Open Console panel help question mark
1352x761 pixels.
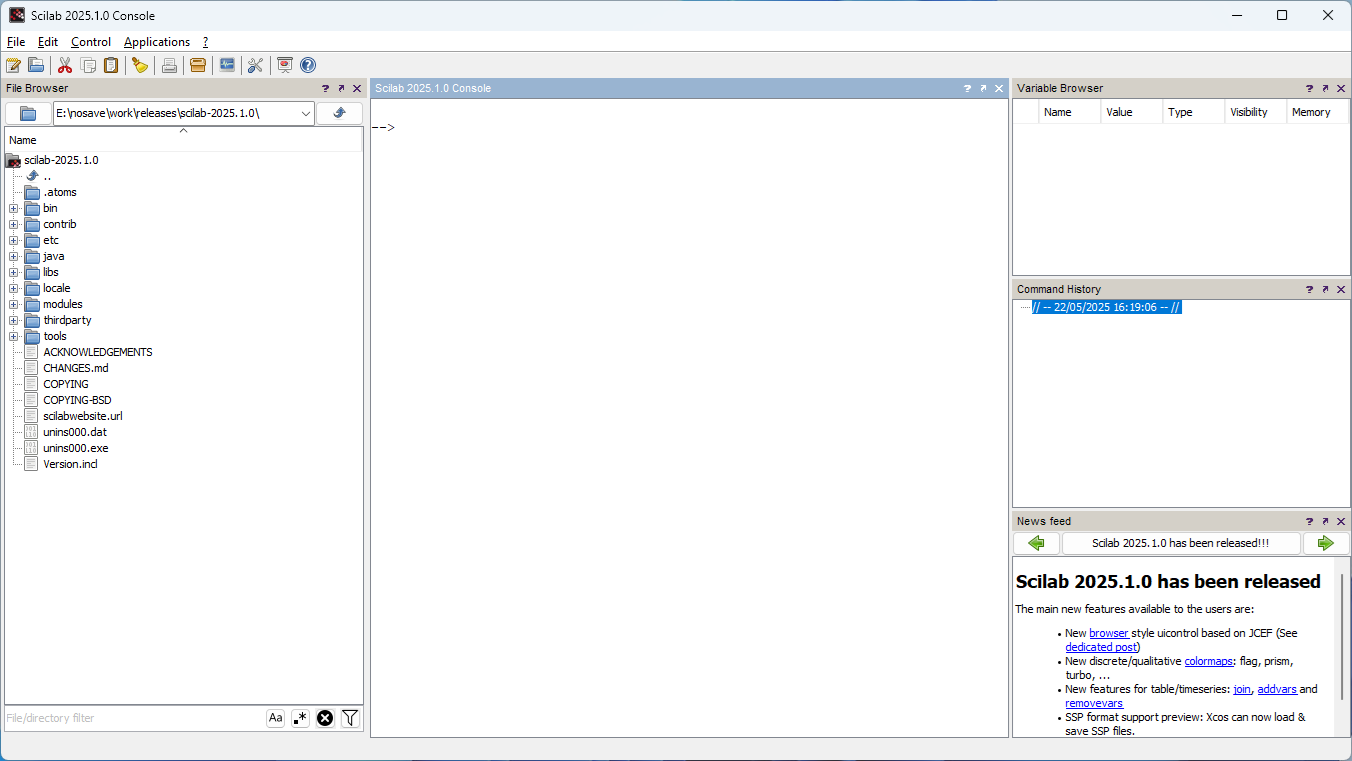click(x=967, y=88)
